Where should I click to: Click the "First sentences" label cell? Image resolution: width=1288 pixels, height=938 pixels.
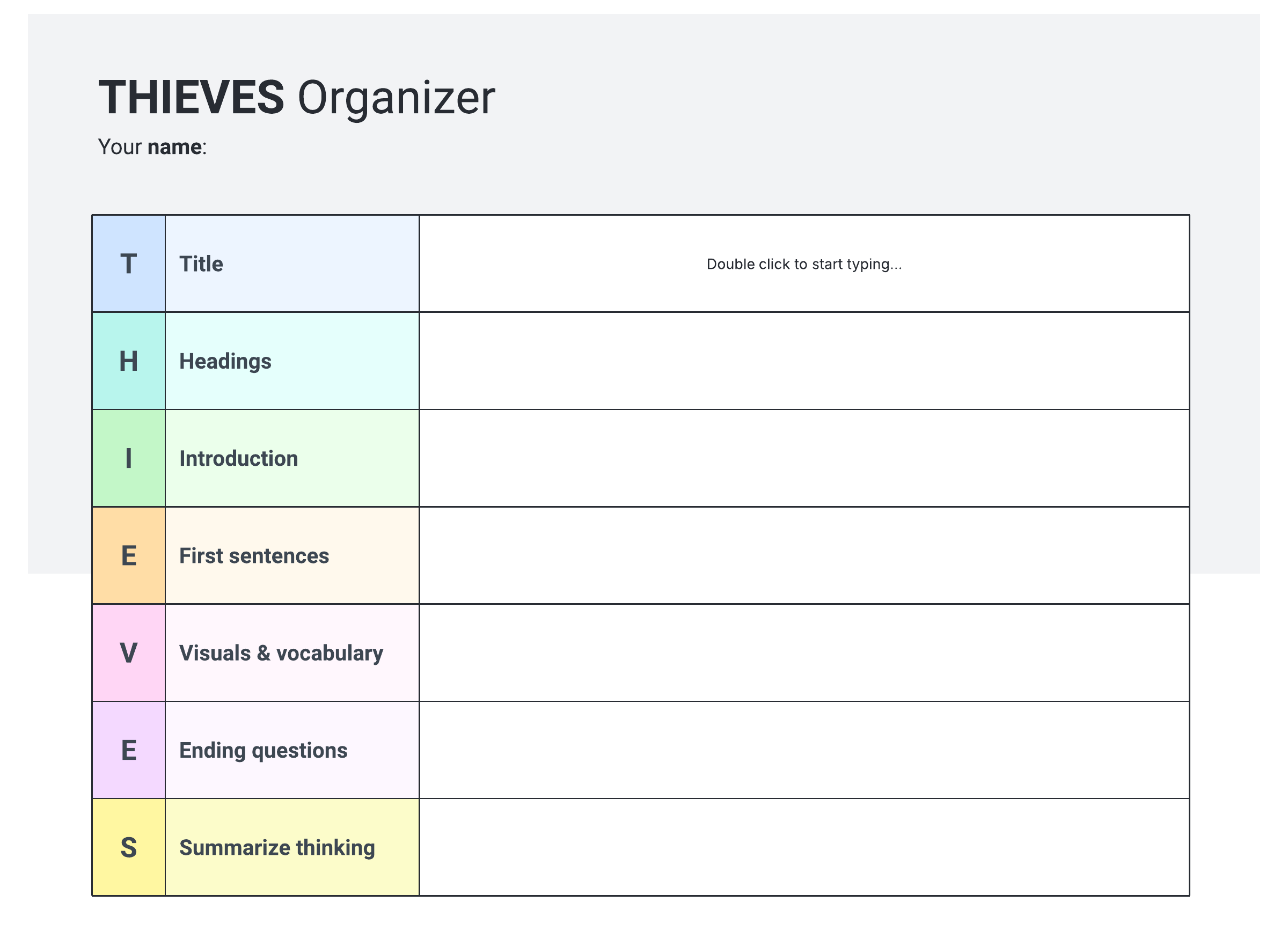(292, 556)
